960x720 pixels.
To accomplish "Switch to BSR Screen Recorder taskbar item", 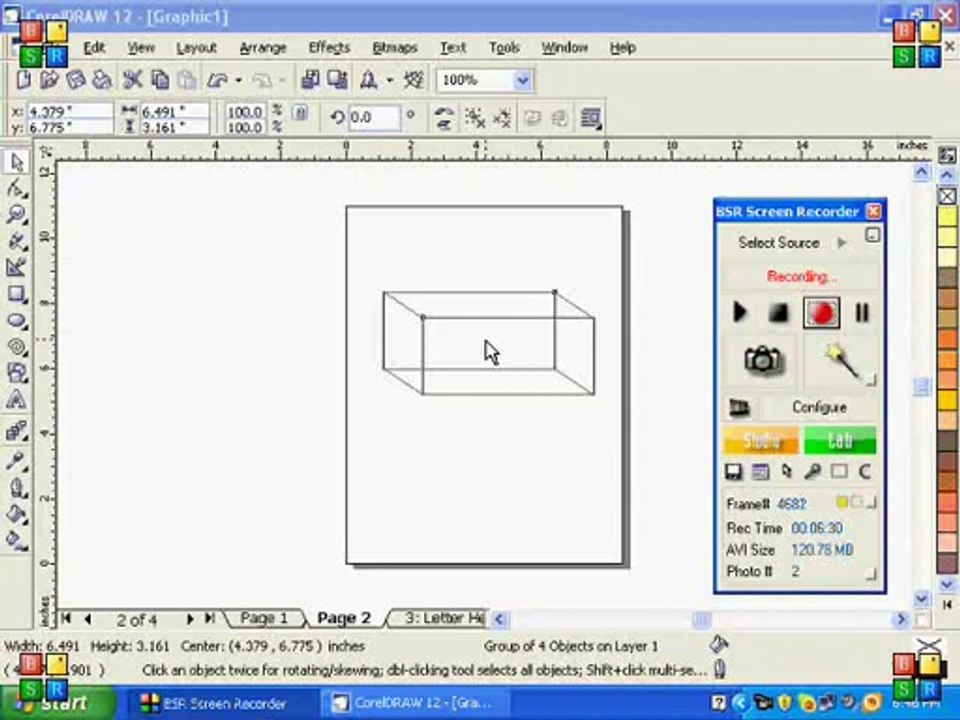I will pyautogui.click(x=222, y=703).
